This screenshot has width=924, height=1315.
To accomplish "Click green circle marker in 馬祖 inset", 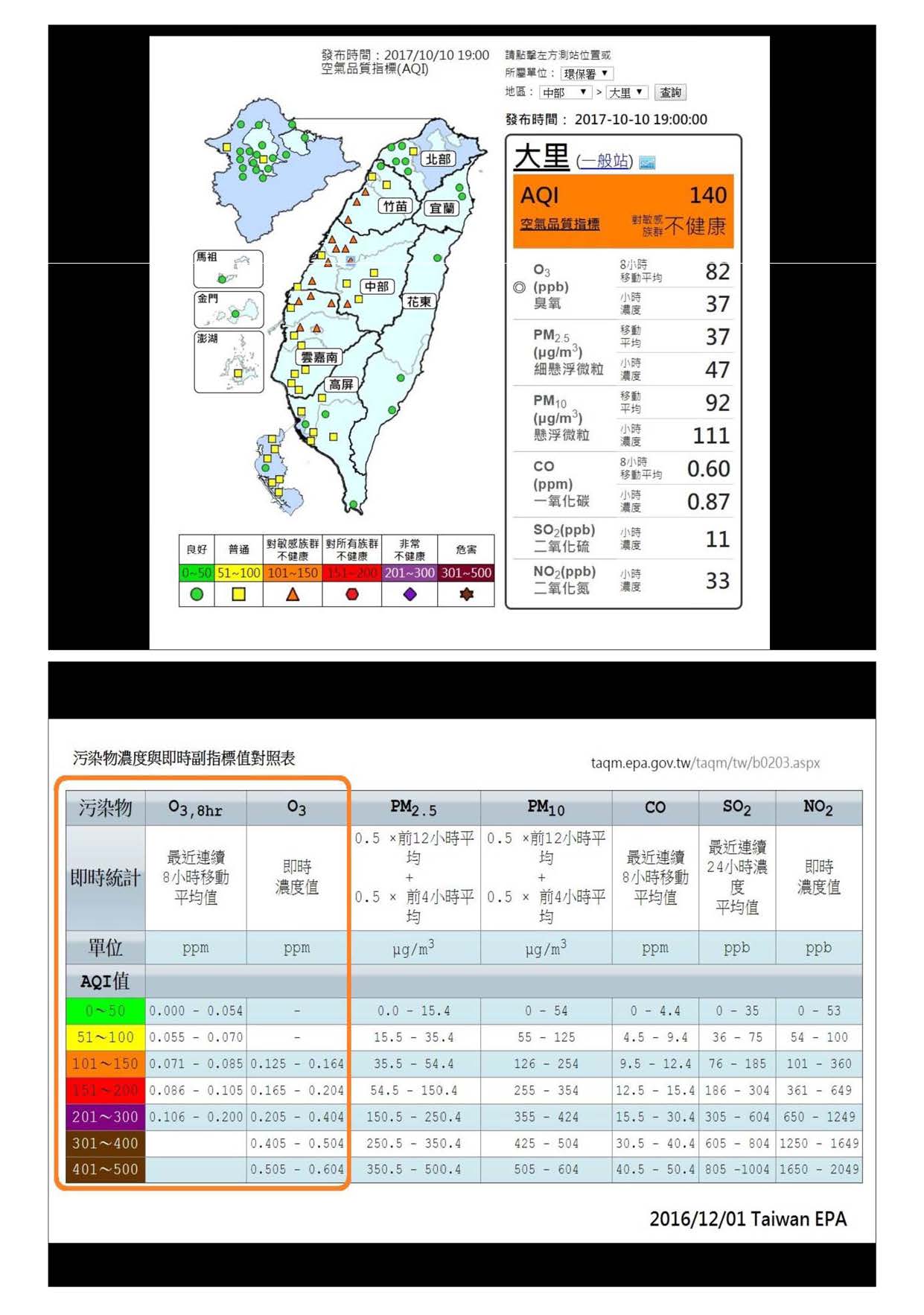I will 221,278.
